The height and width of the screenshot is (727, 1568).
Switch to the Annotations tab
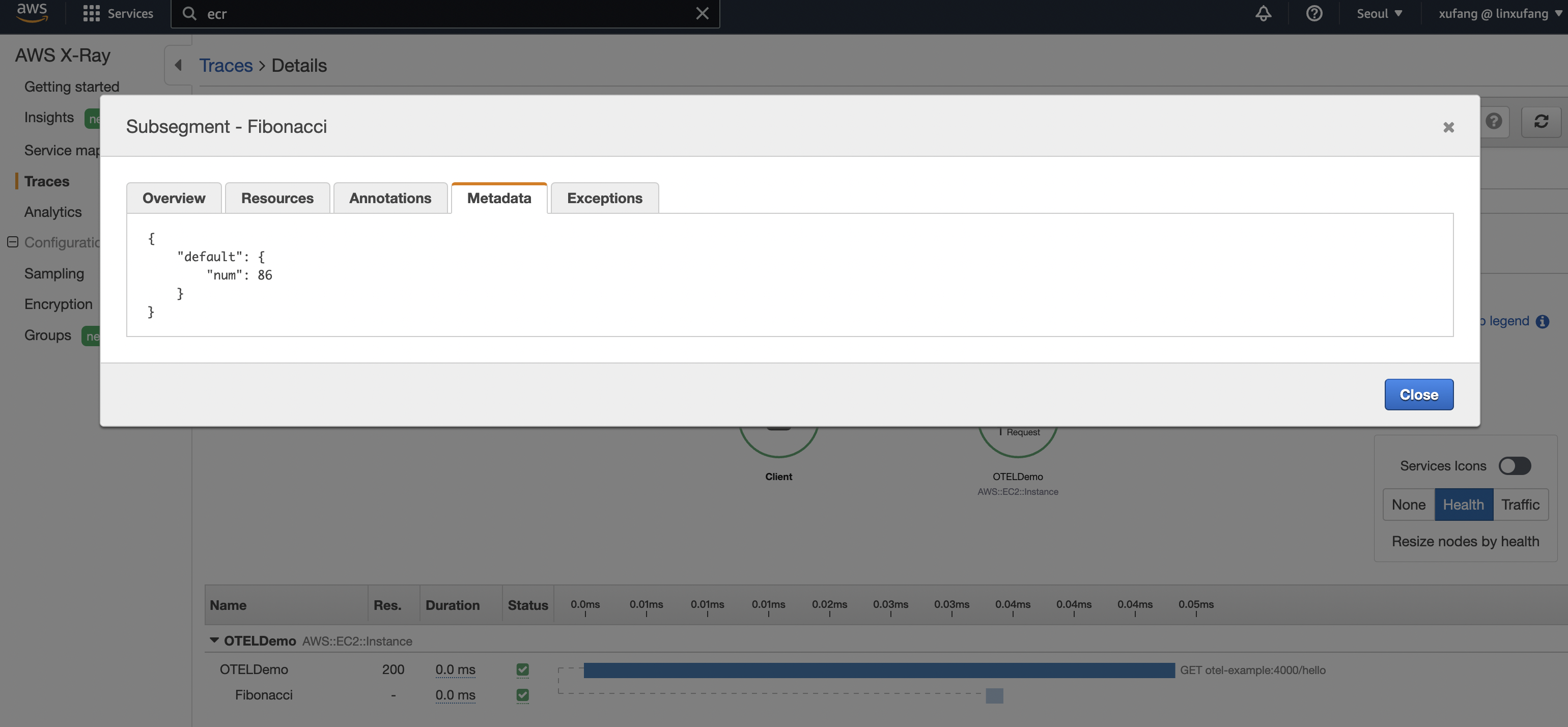(390, 198)
